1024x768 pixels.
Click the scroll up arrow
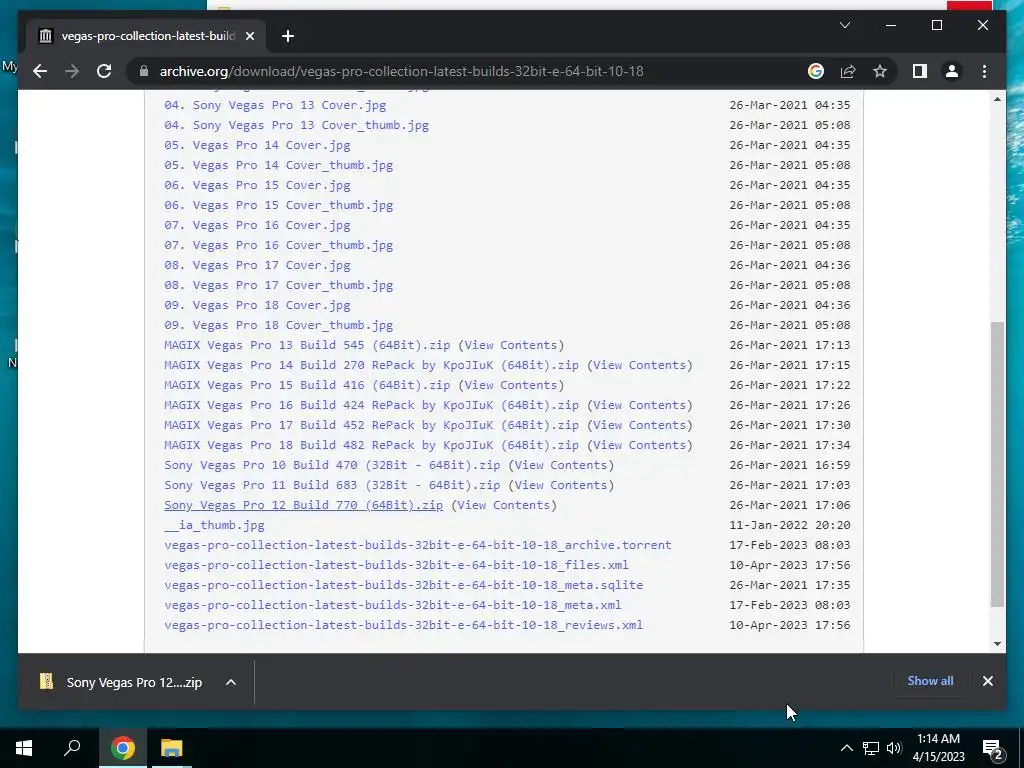pyautogui.click(x=997, y=99)
